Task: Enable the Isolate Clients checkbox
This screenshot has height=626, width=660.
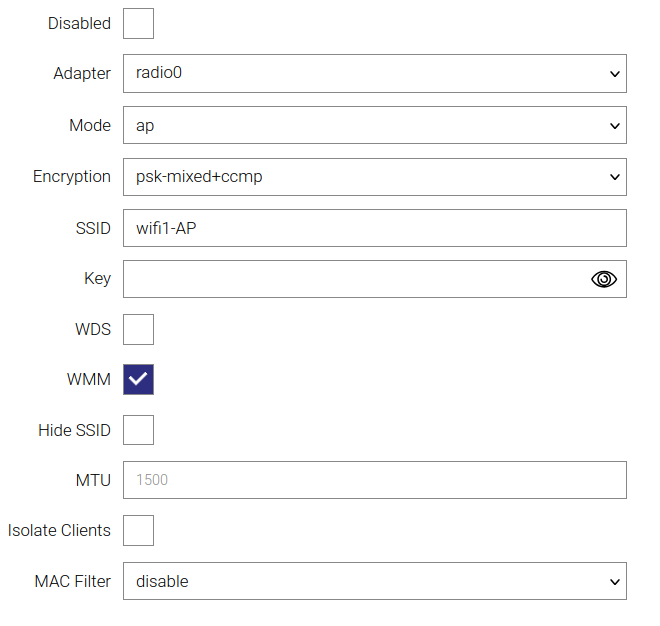Action: 138,530
